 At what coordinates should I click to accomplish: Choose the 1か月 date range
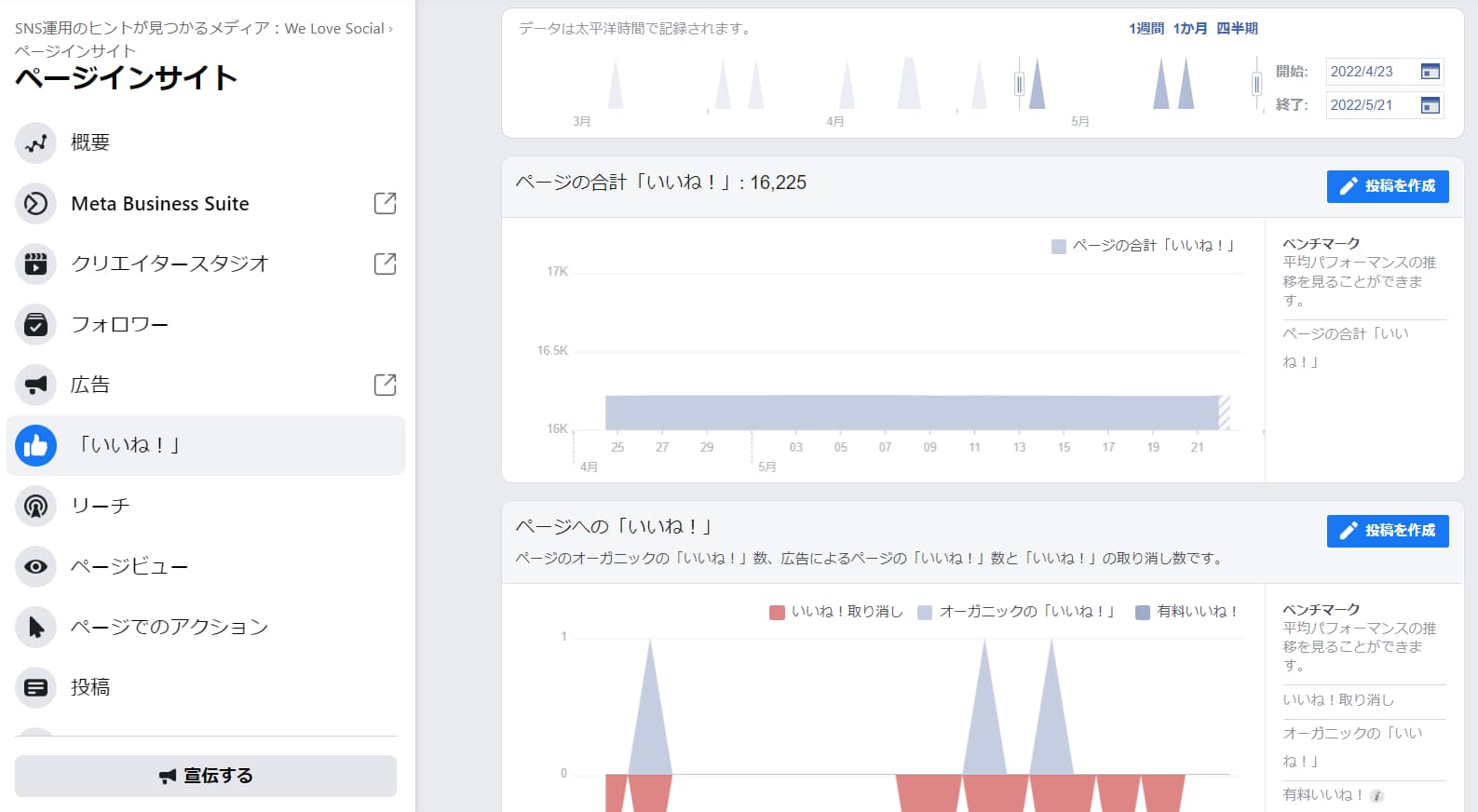tap(1190, 29)
